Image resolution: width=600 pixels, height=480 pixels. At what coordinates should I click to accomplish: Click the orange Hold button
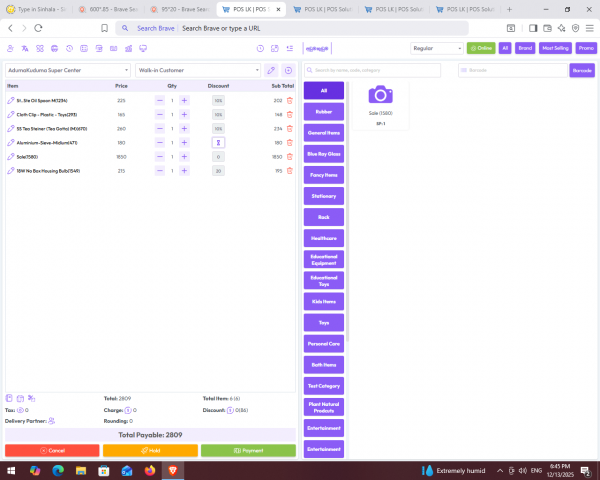pos(150,451)
